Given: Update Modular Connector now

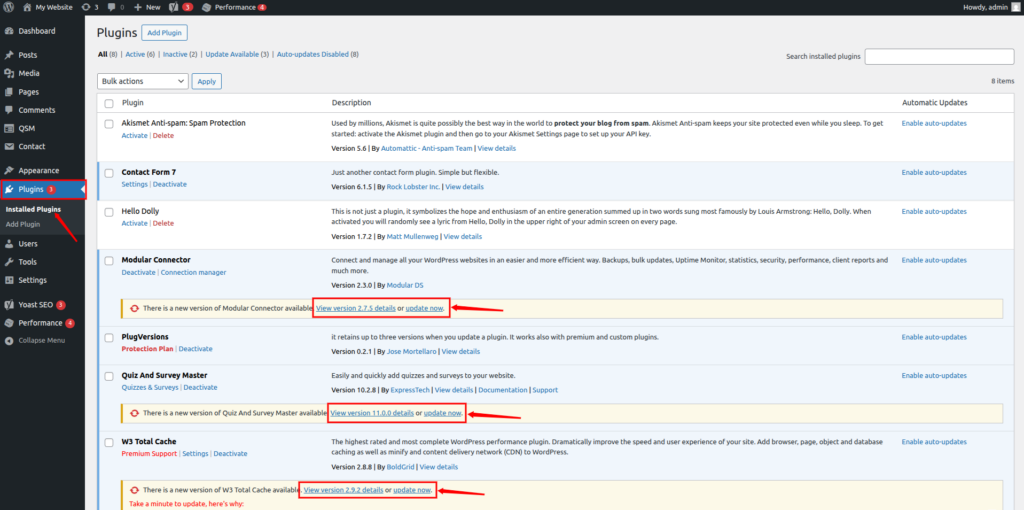Looking at the screenshot, I should pos(424,308).
